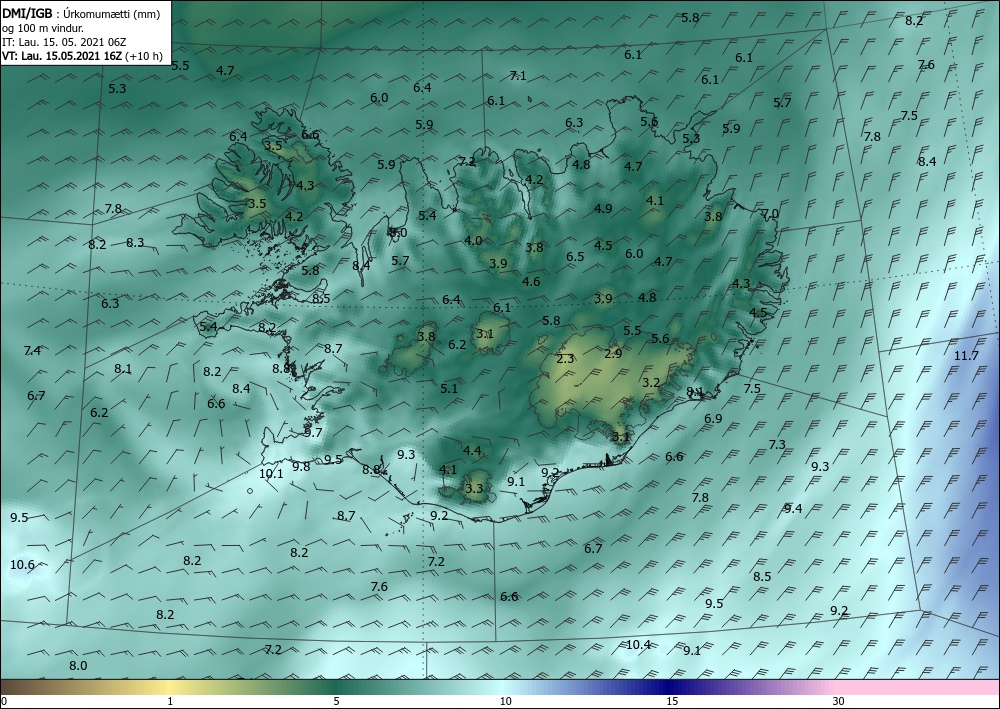Click the map value 9.8
This screenshot has height=709, width=1000.
coord(301,466)
